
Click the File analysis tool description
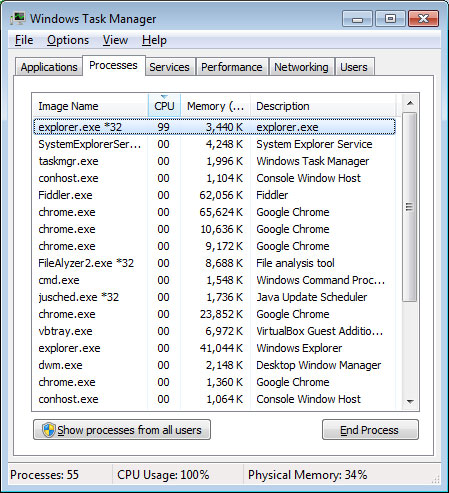295,263
